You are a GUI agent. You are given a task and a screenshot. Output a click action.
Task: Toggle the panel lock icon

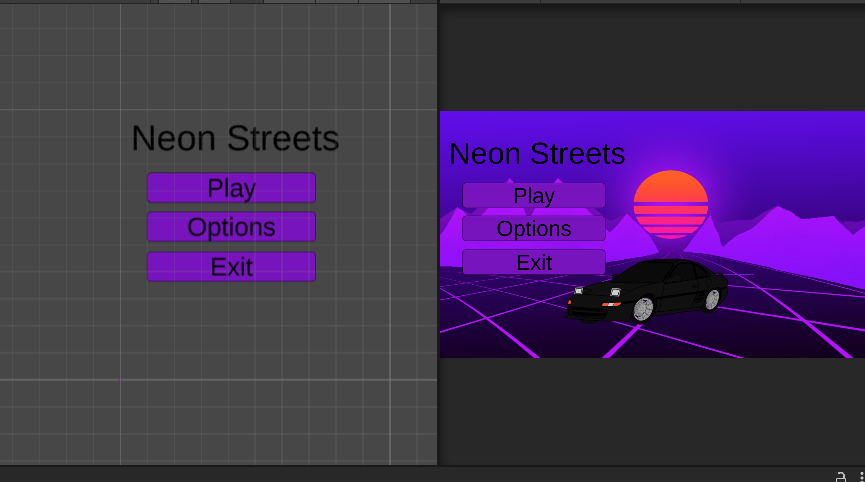pos(841,476)
